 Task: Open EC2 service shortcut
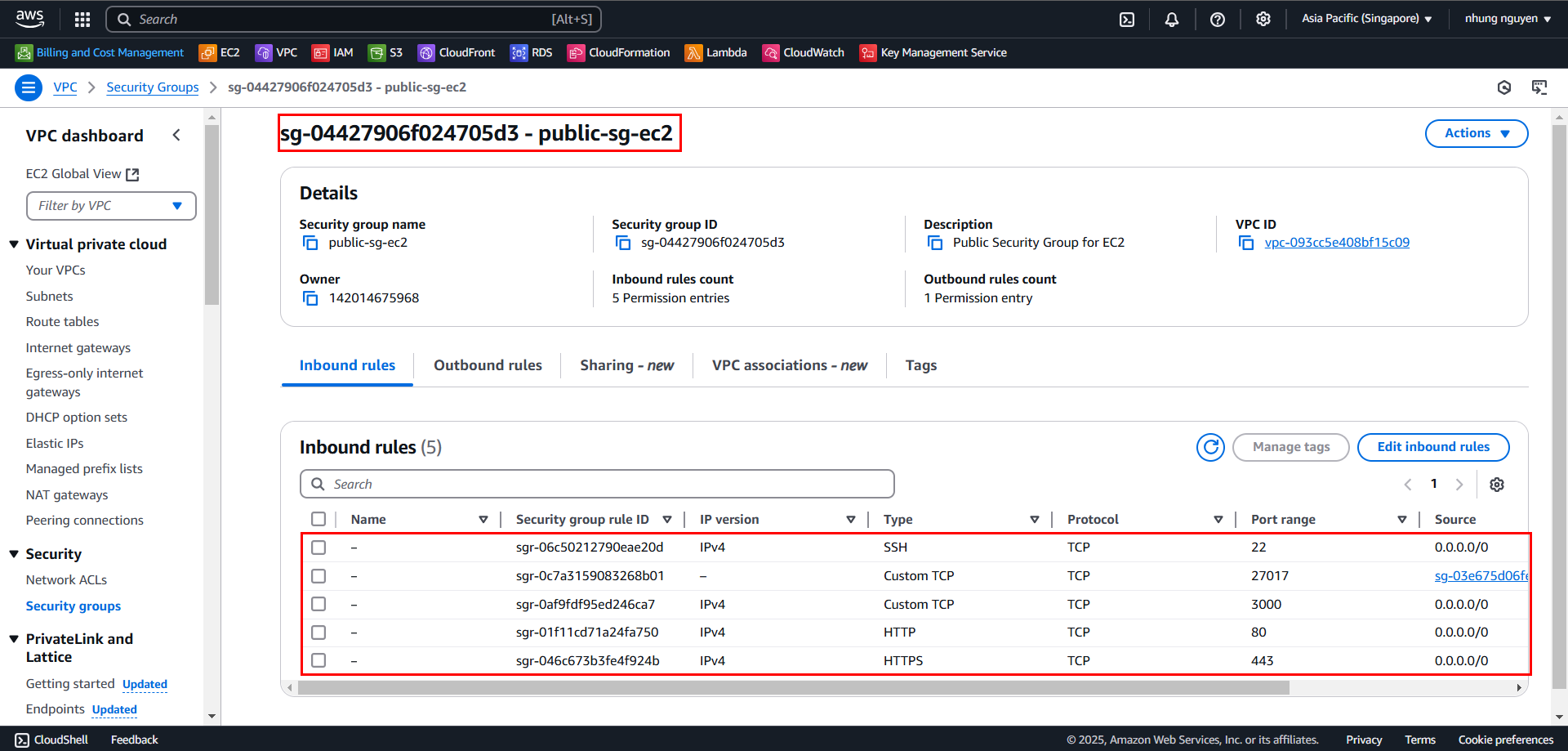click(220, 52)
